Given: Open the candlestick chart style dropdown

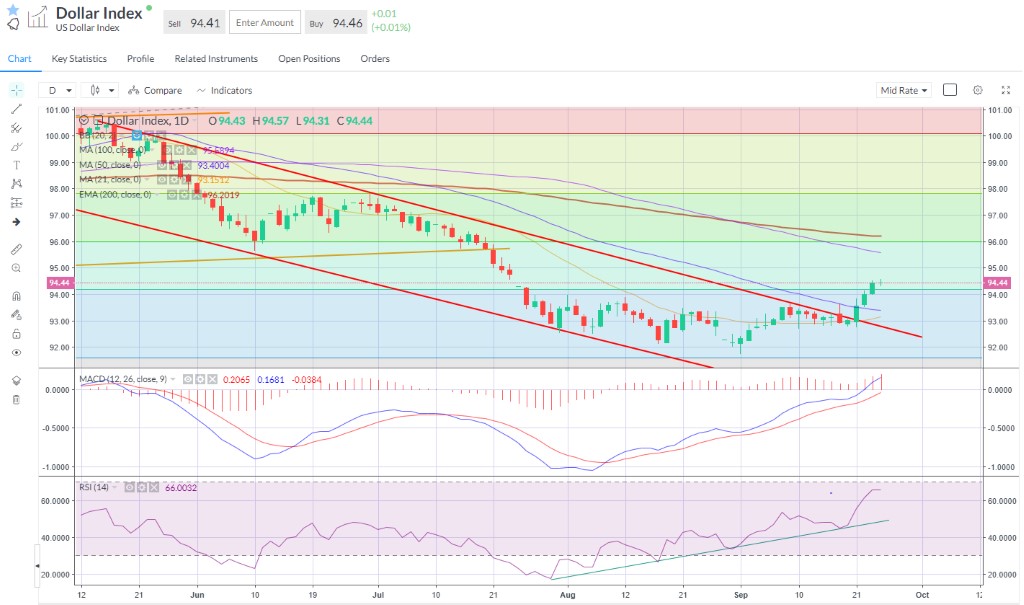Looking at the screenshot, I should tap(100, 90).
